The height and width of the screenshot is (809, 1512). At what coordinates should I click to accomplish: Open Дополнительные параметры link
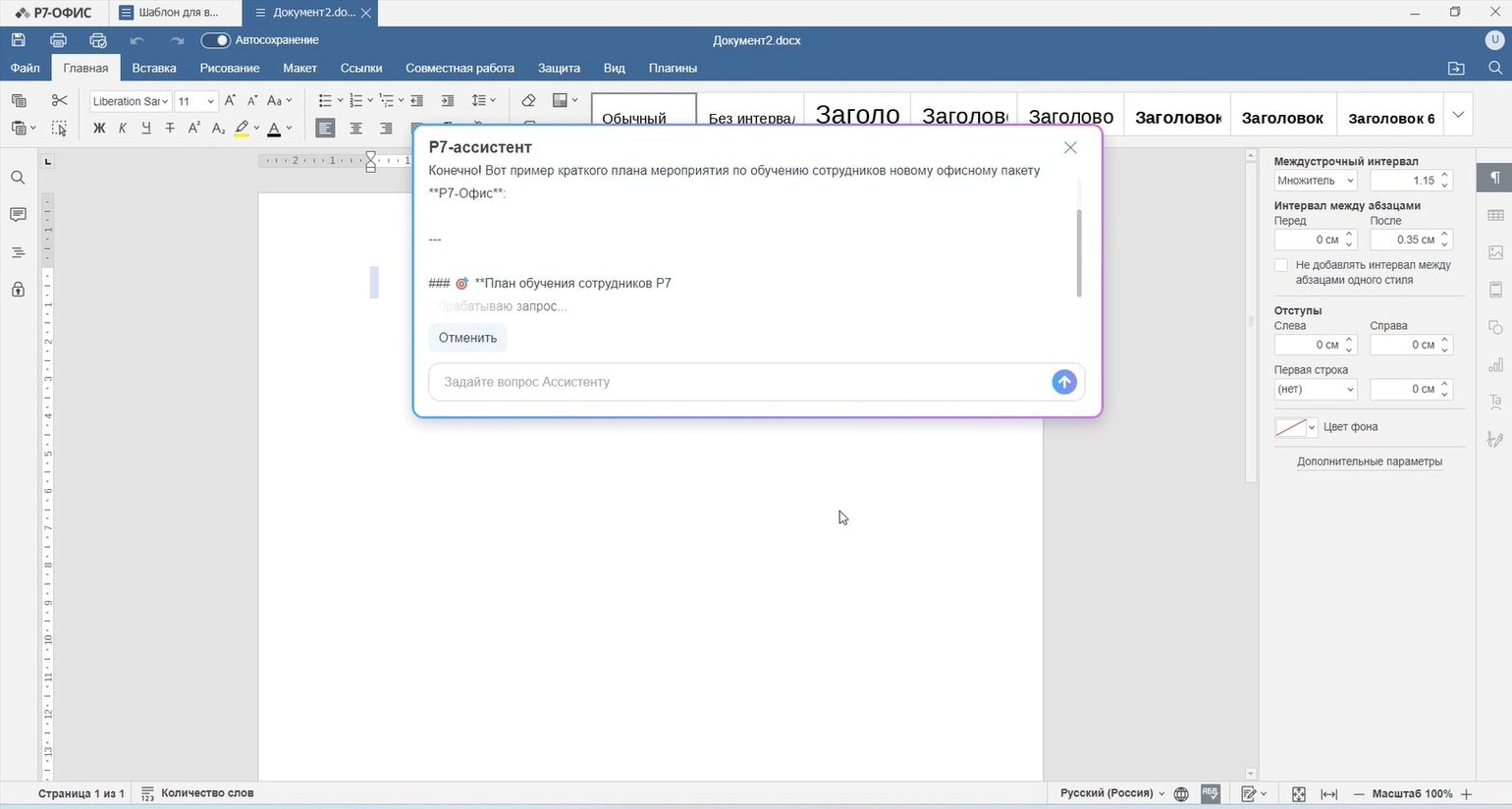tap(1369, 461)
